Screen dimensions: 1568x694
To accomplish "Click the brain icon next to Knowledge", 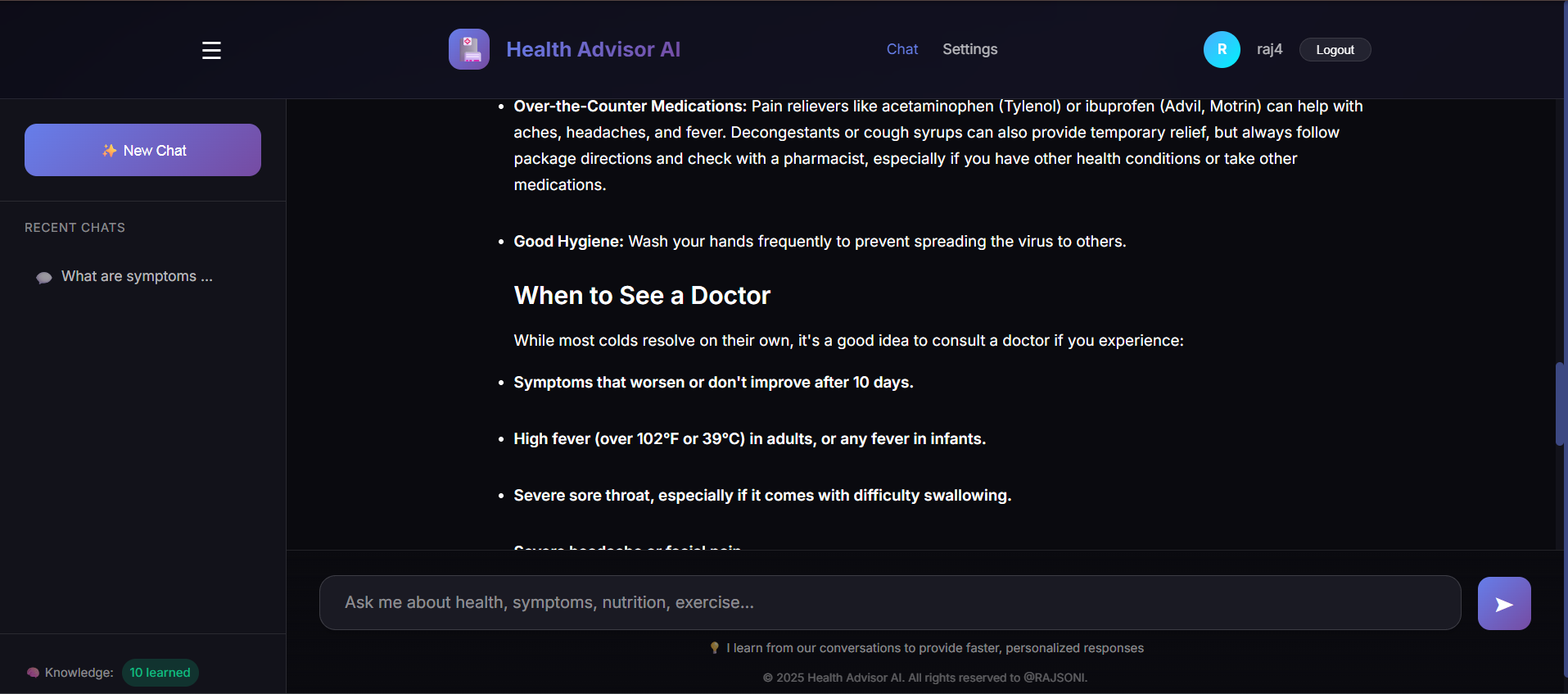I will point(33,673).
